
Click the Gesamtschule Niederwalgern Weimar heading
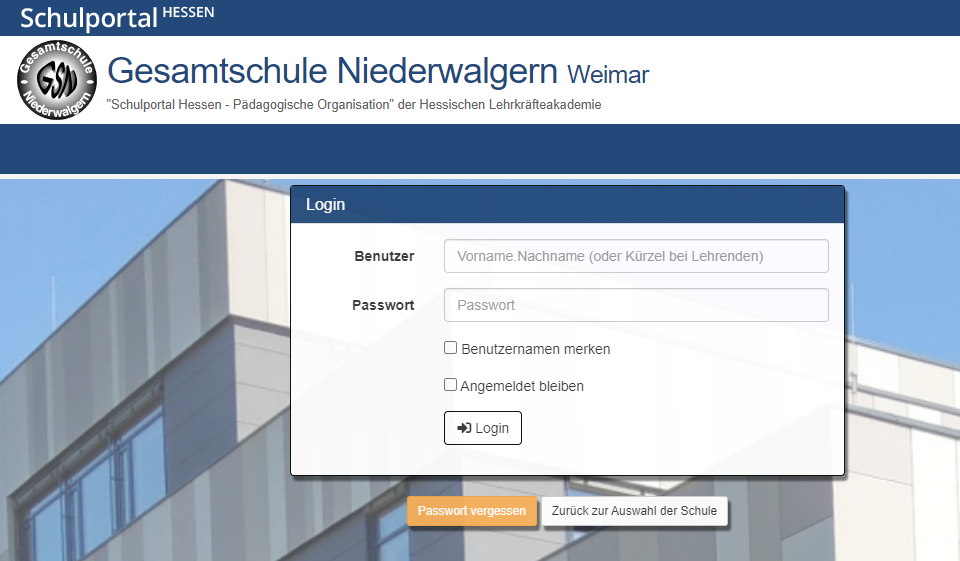(x=378, y=71)
